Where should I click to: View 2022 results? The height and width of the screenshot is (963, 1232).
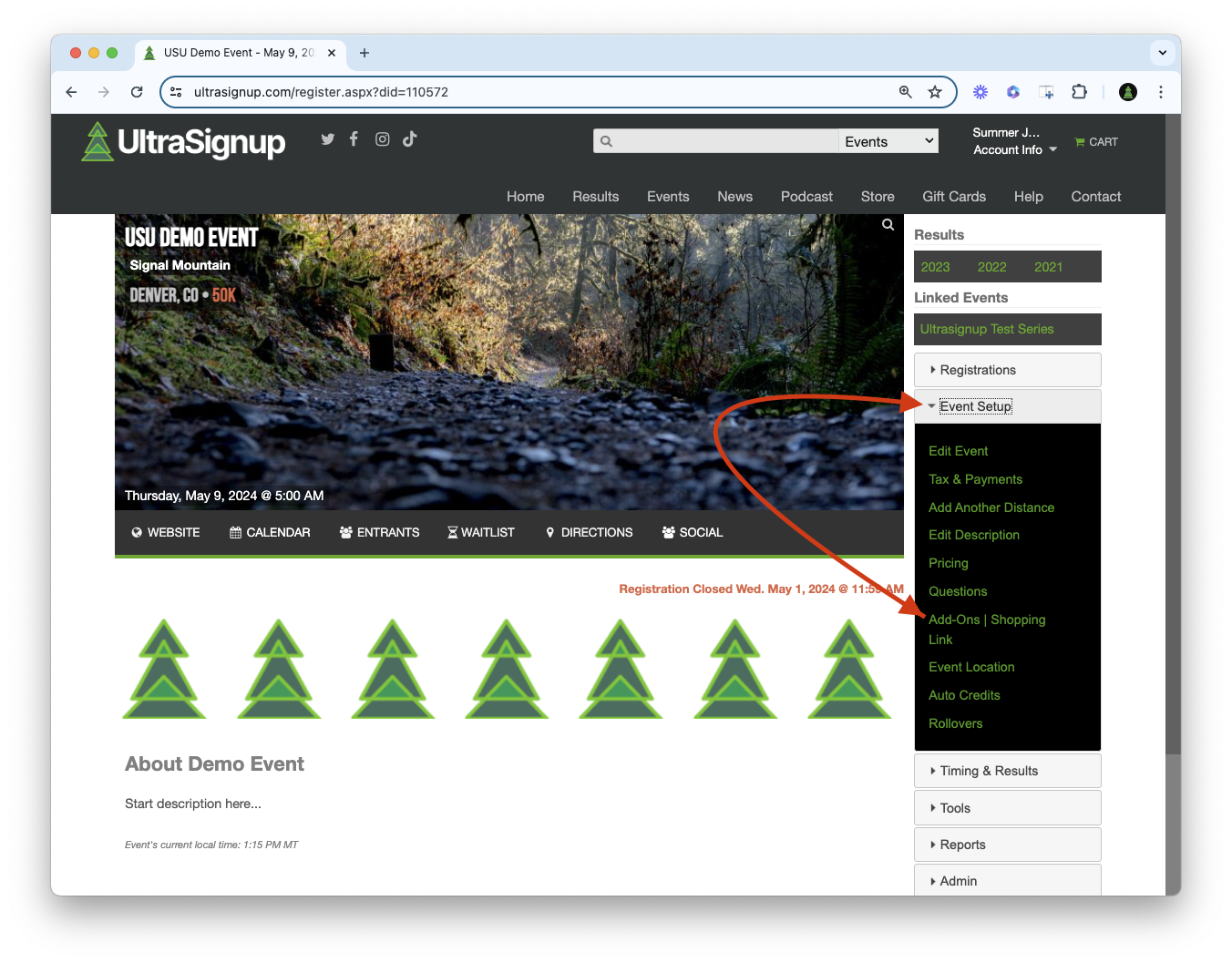click(992, 267)
